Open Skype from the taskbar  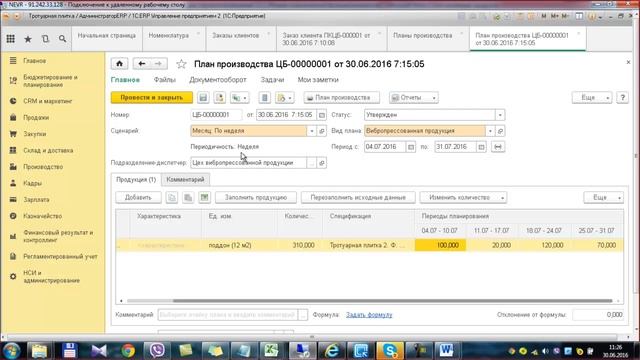pyautogui.click(x=389, y=351)
